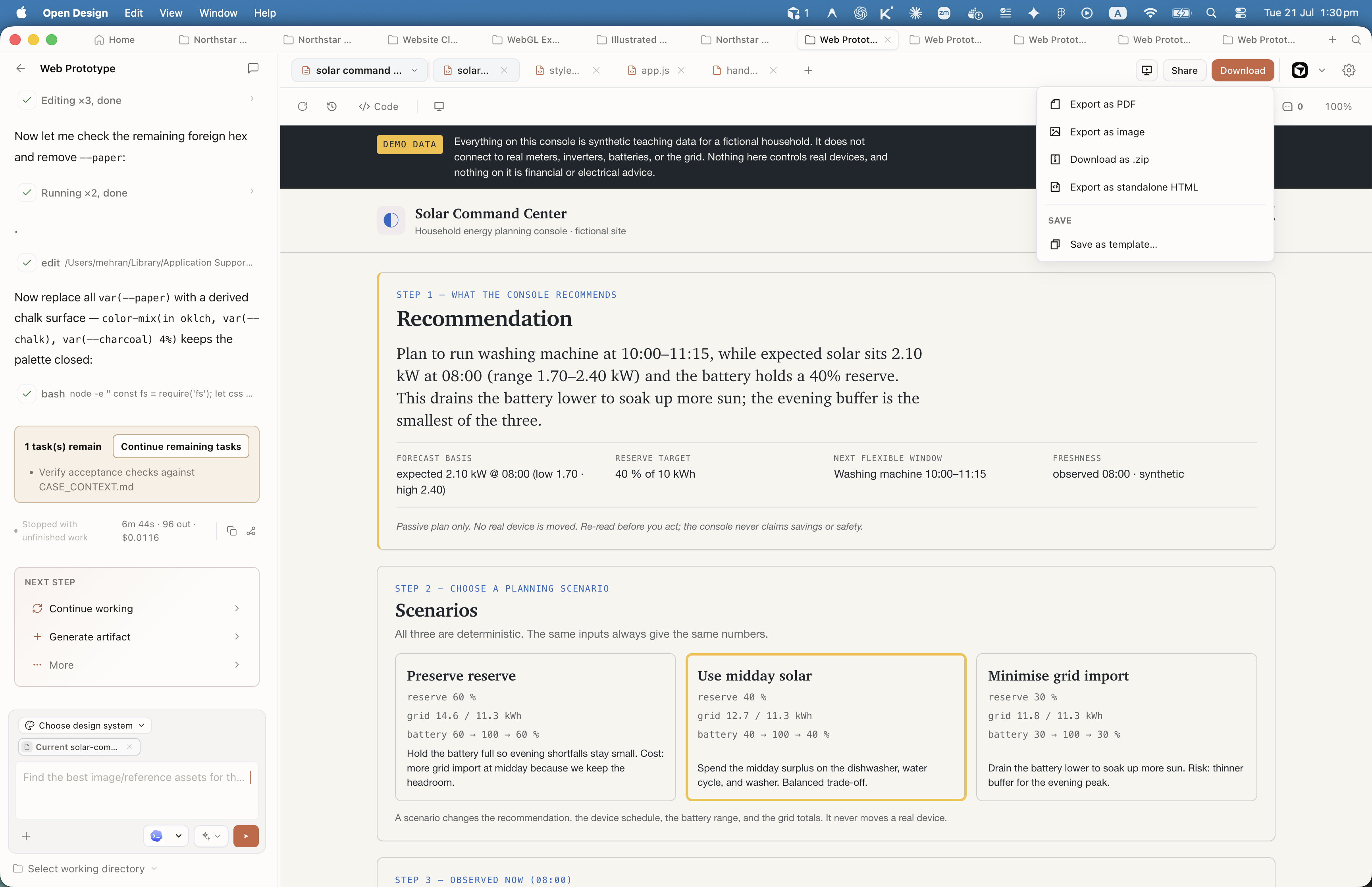Screen dimensions: 1372x887
Task: Select Continue working next step
Action: [x=137, y=608]
